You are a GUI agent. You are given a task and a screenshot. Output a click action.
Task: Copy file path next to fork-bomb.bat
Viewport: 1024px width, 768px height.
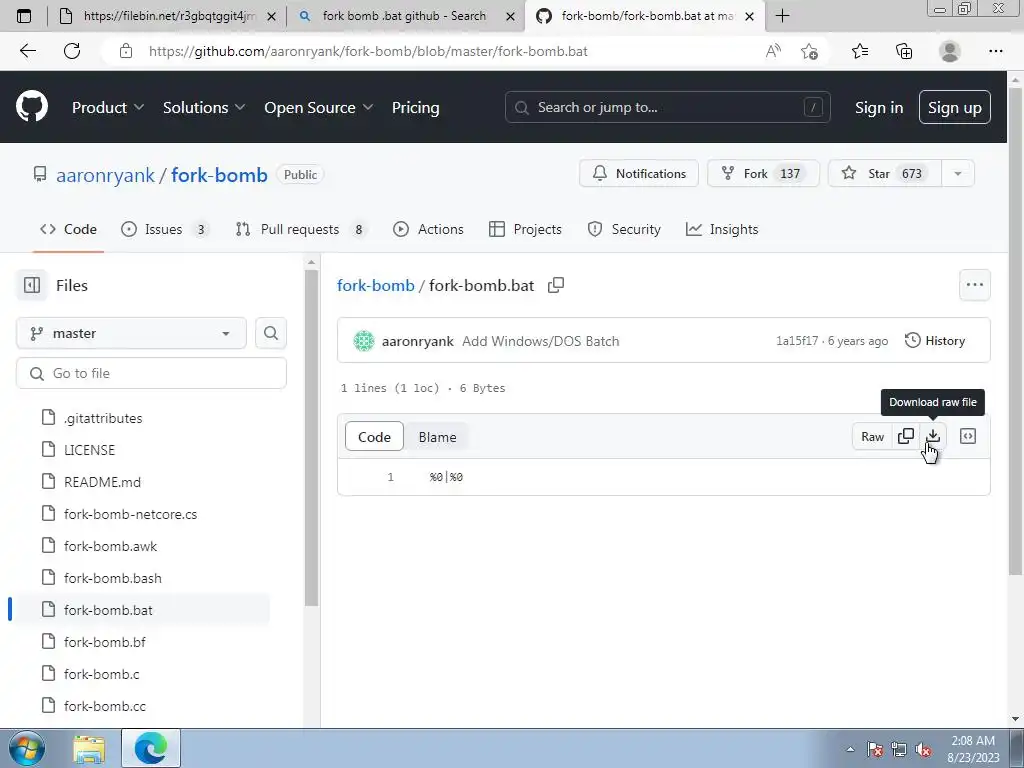pos(556,285)
